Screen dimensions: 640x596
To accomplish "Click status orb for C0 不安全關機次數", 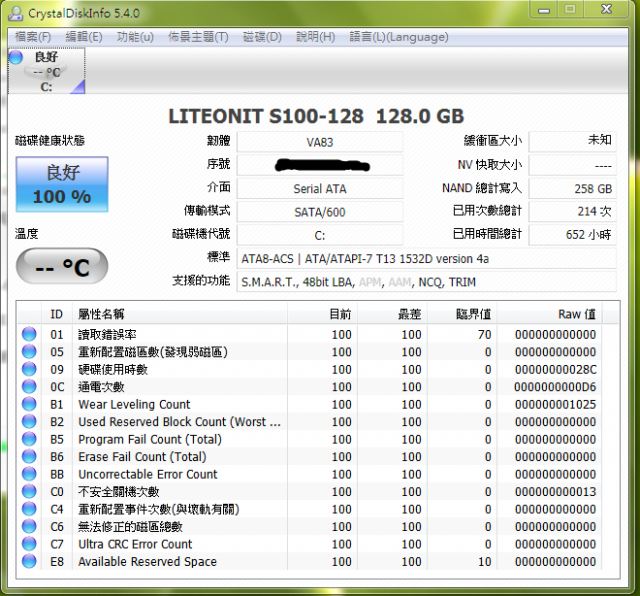I will pos(29,491).
